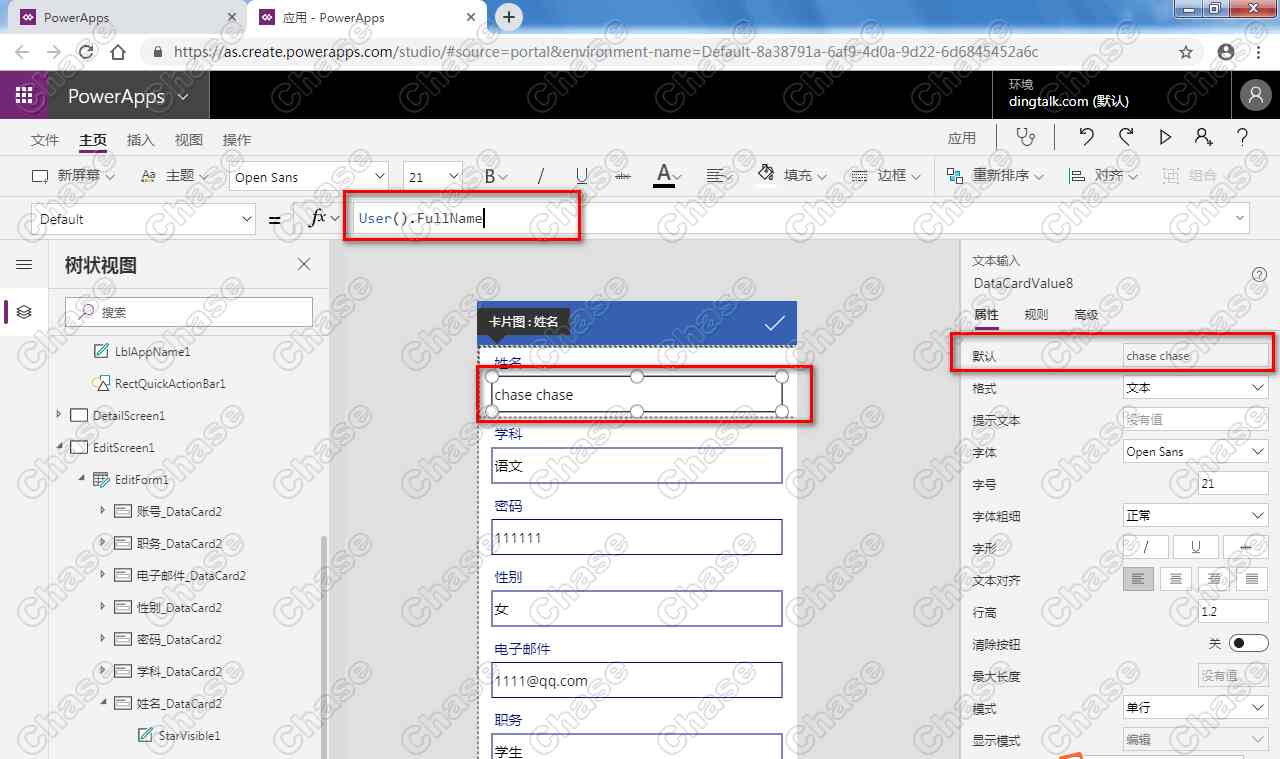Switch to the 插入 ribbon tab

(140, 140)
